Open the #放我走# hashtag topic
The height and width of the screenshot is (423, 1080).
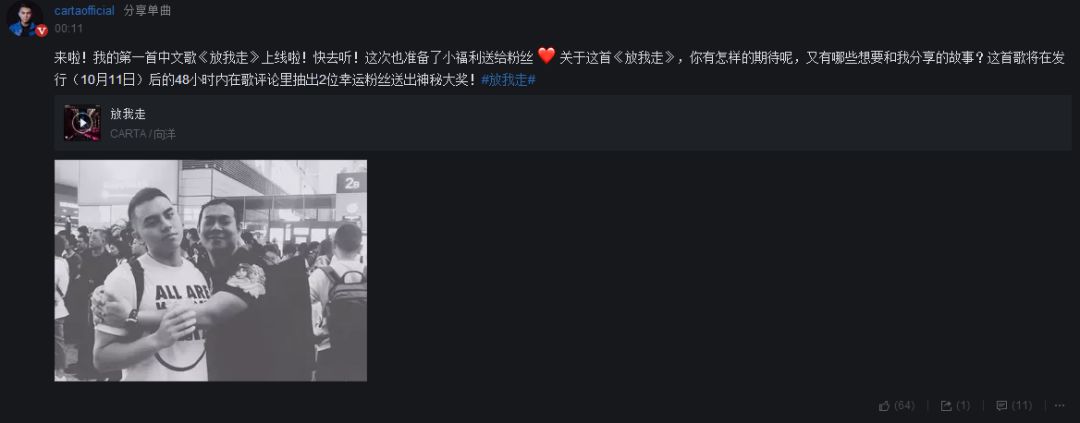(x=508, y=80)
